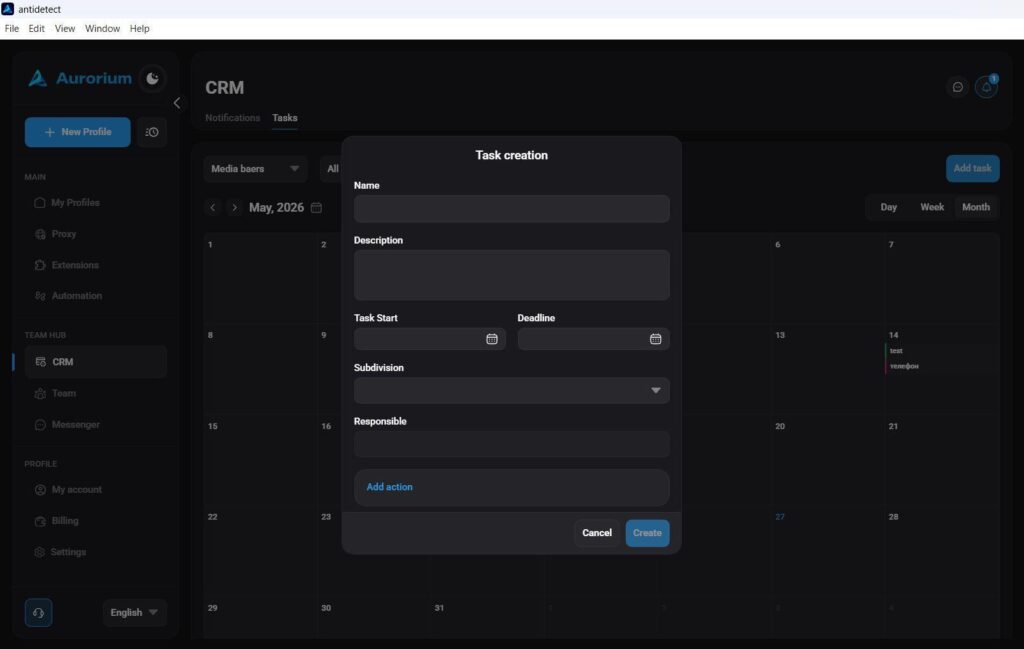The height and width of the screenshot is (649, 1024).
Task: Click the My Profiles sidebar icon
Action: (39, 203)
